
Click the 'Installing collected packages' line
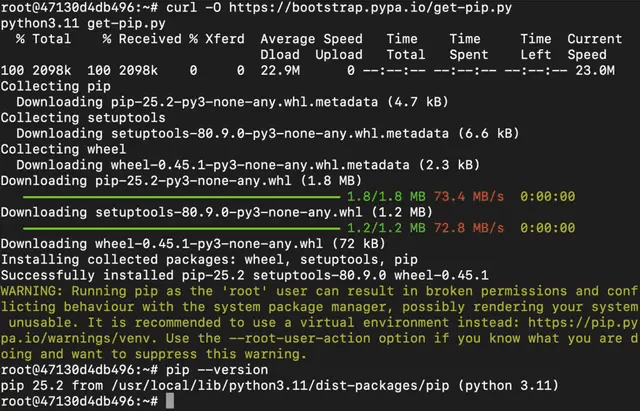[x=209, y=260]
